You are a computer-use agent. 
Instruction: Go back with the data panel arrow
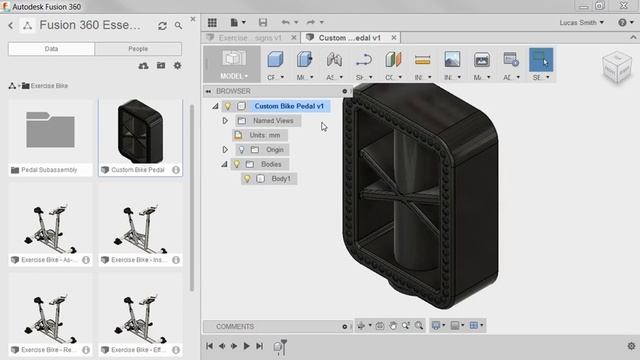coord(11,26)
